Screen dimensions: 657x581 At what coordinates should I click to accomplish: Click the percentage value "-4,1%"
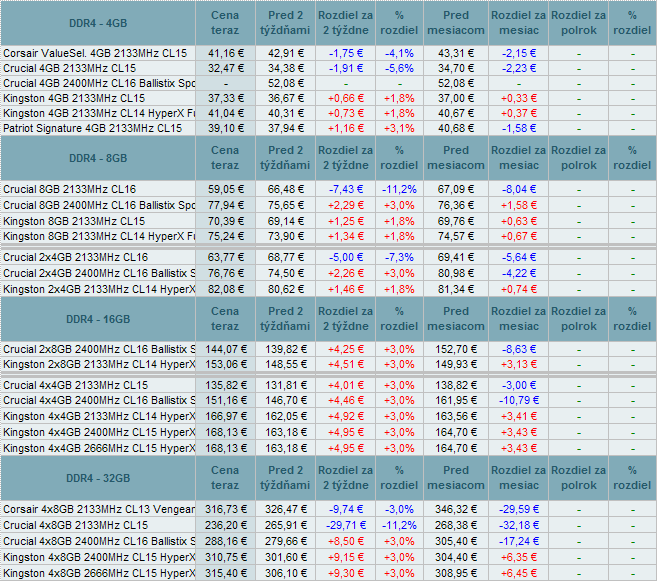tap(399, 53)
